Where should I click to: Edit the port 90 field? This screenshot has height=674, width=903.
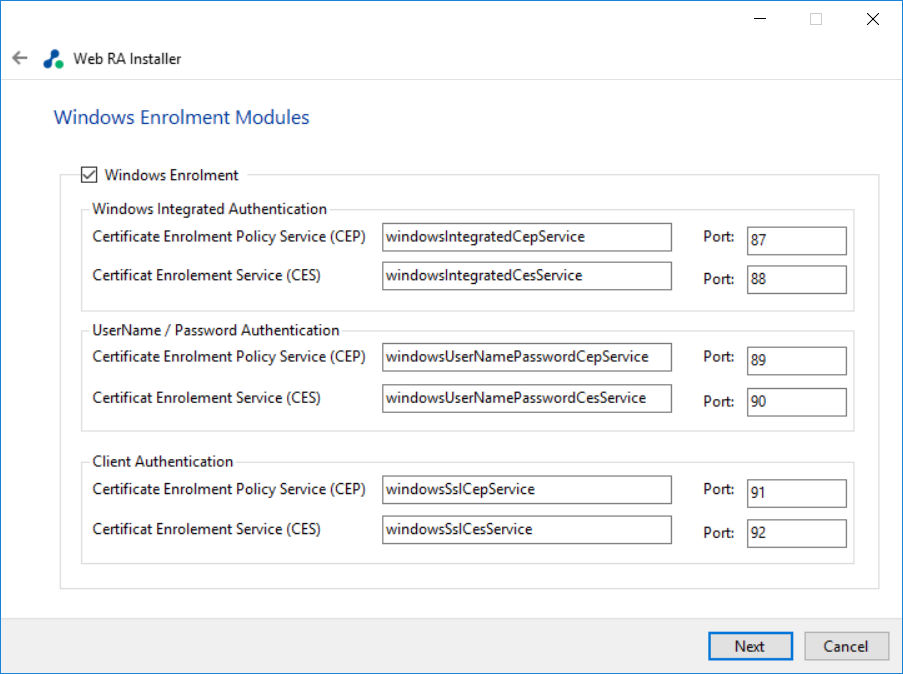(796, 402)
